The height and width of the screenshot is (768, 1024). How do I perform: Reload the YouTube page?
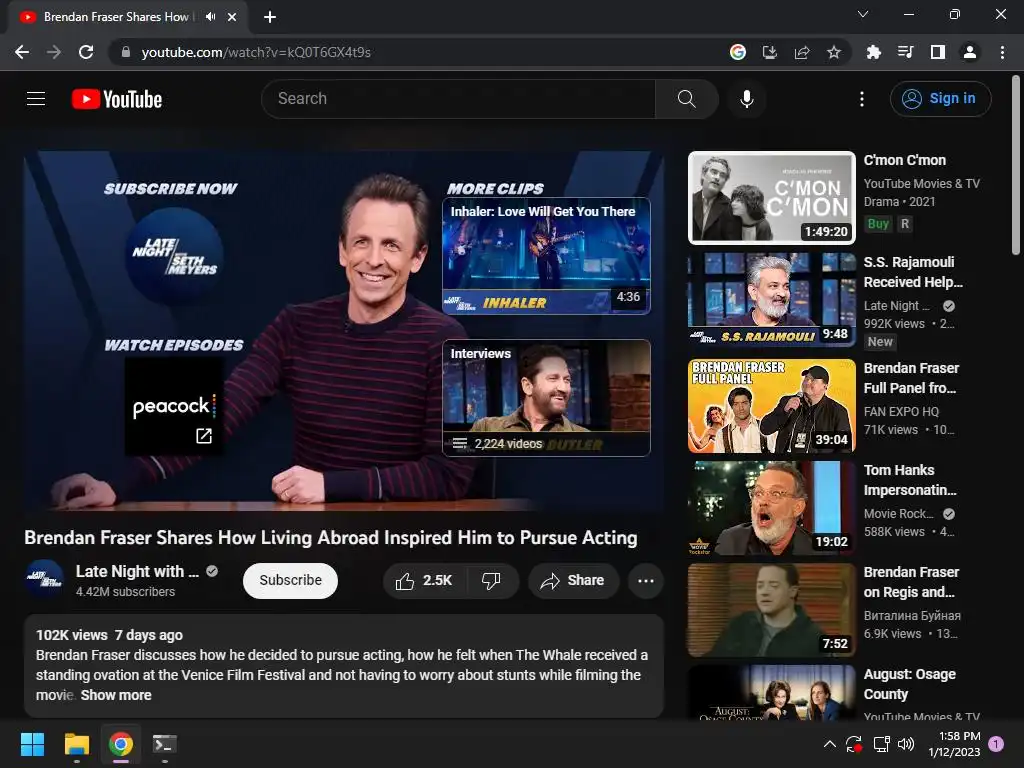pos(86,52)
